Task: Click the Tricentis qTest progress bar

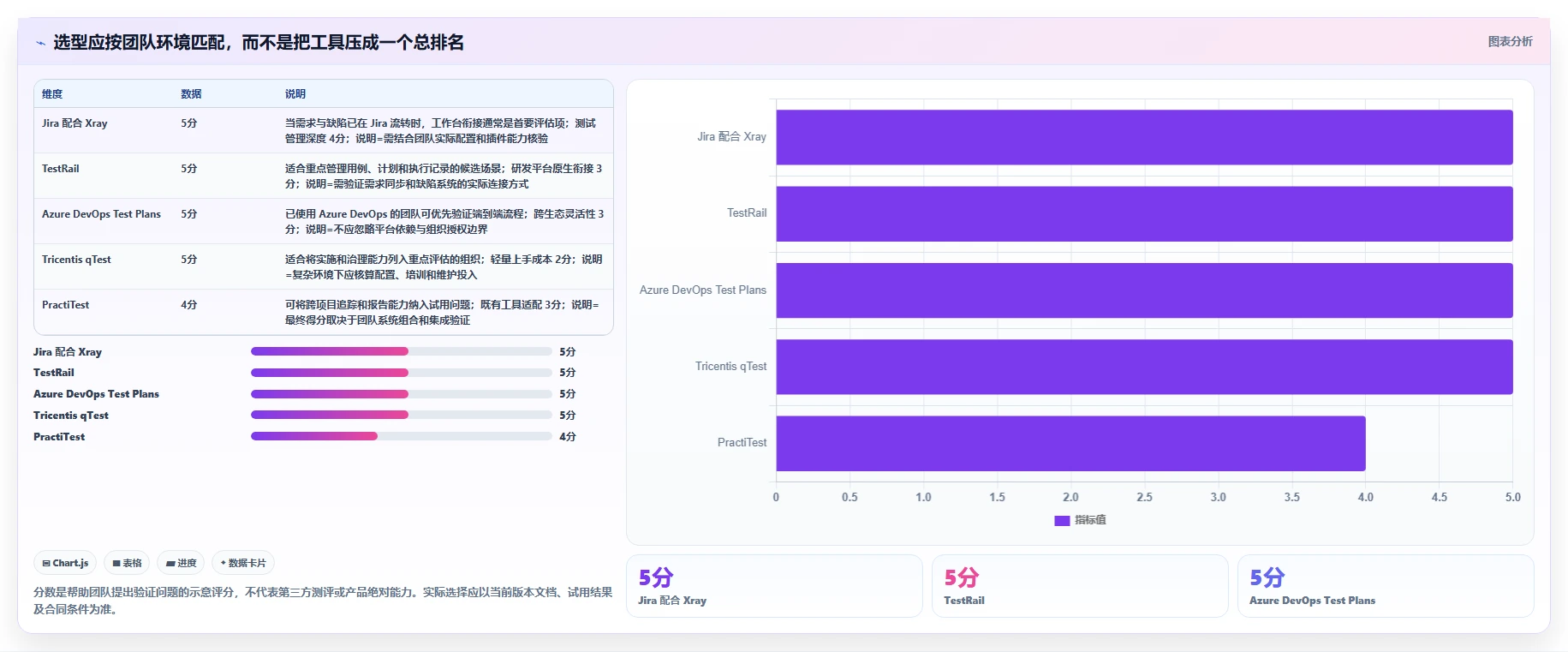Action: click(x=402, y=415)
